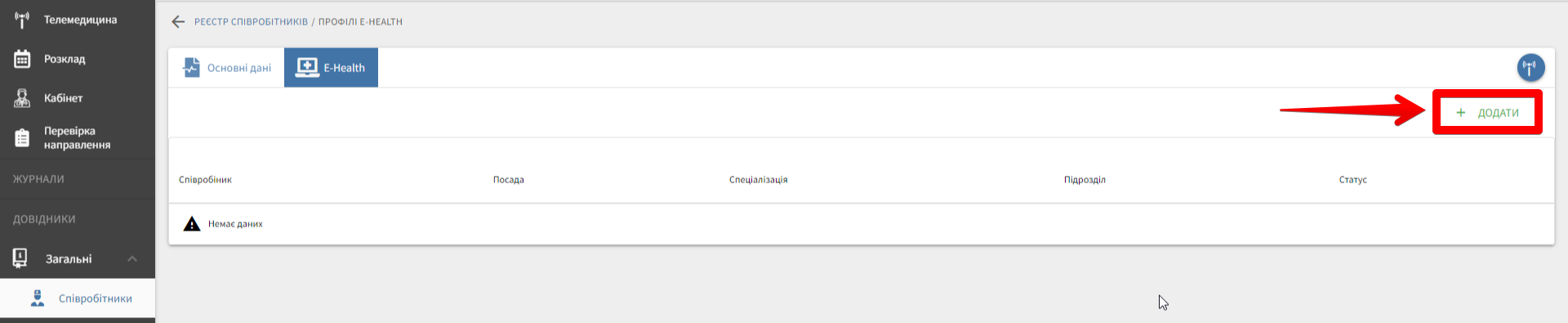Click the Загальні board icon
Screen dimensions: 1568x323
pos(20,258)
